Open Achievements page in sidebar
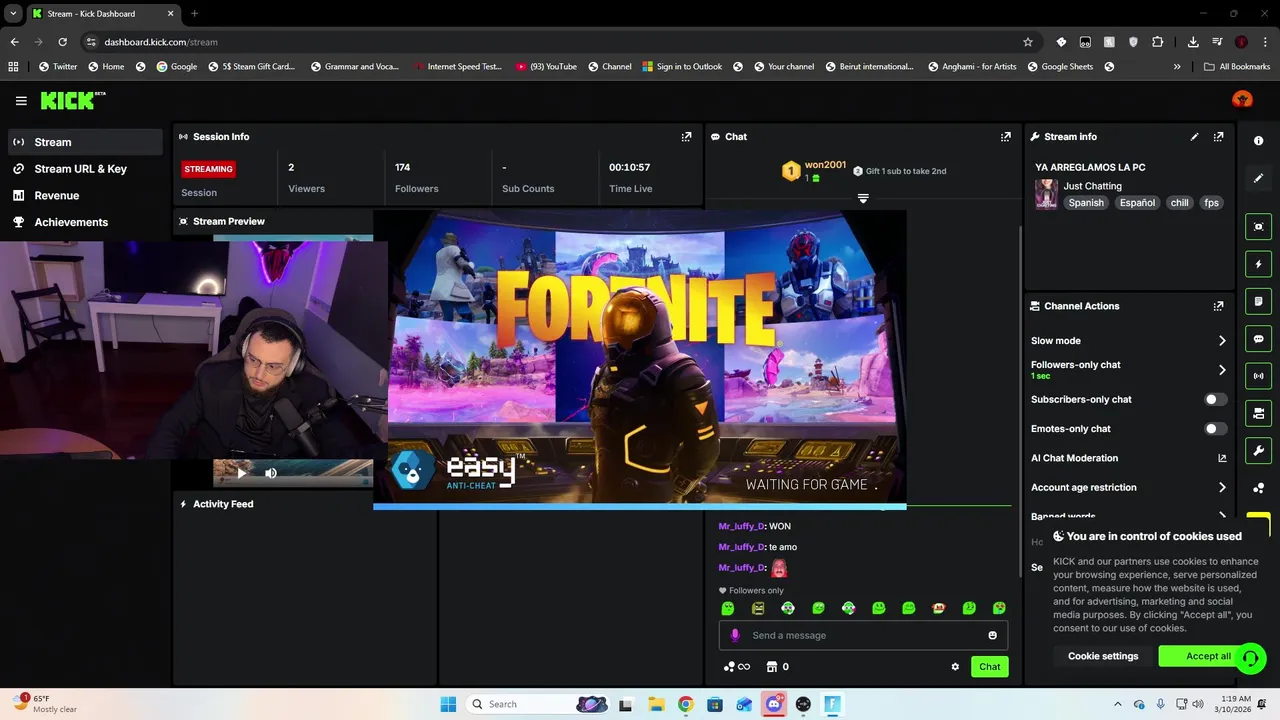This screenshot has width=1280, height=720. tap(85, 222)
